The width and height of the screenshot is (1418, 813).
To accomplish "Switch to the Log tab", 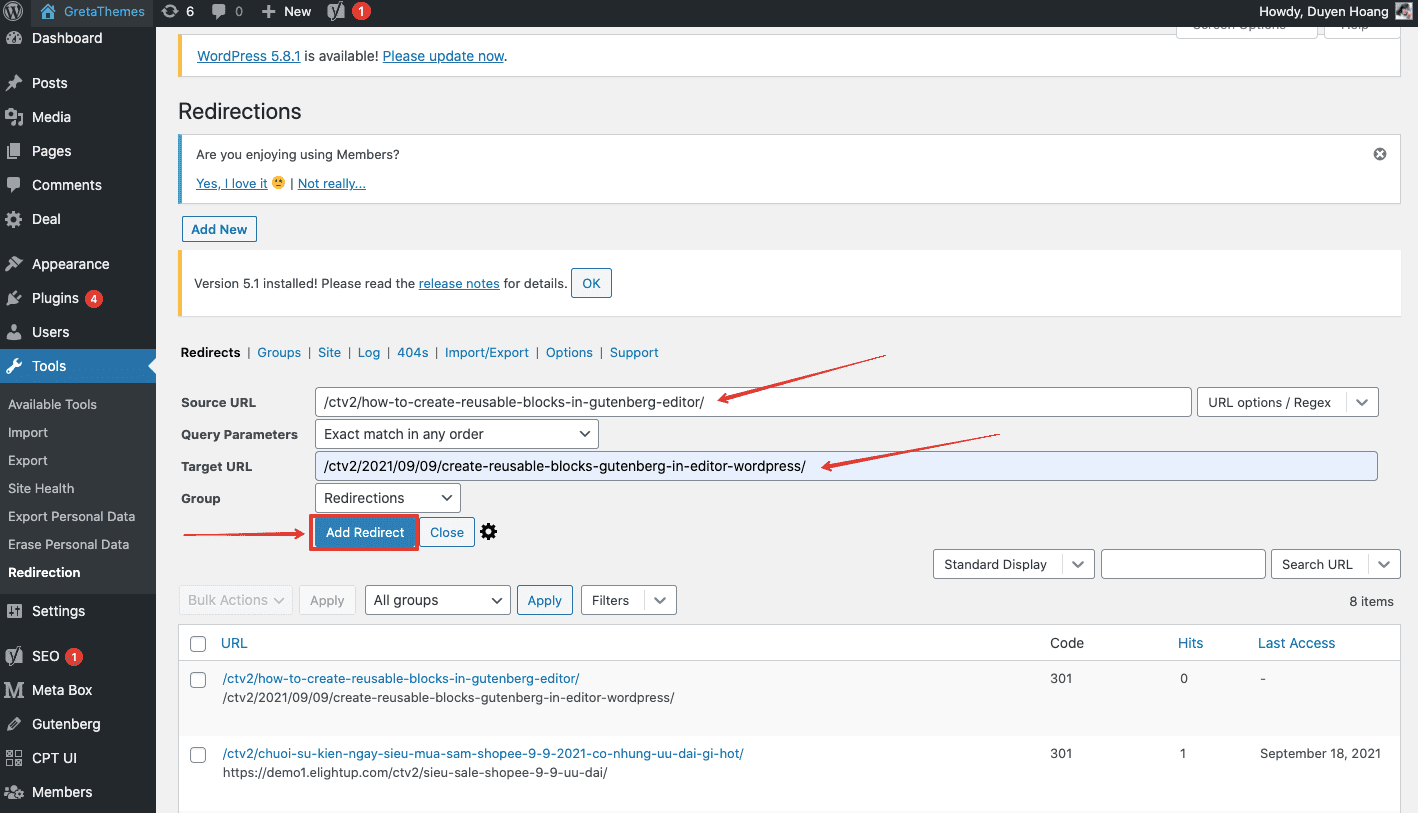I will coord(369,353).
